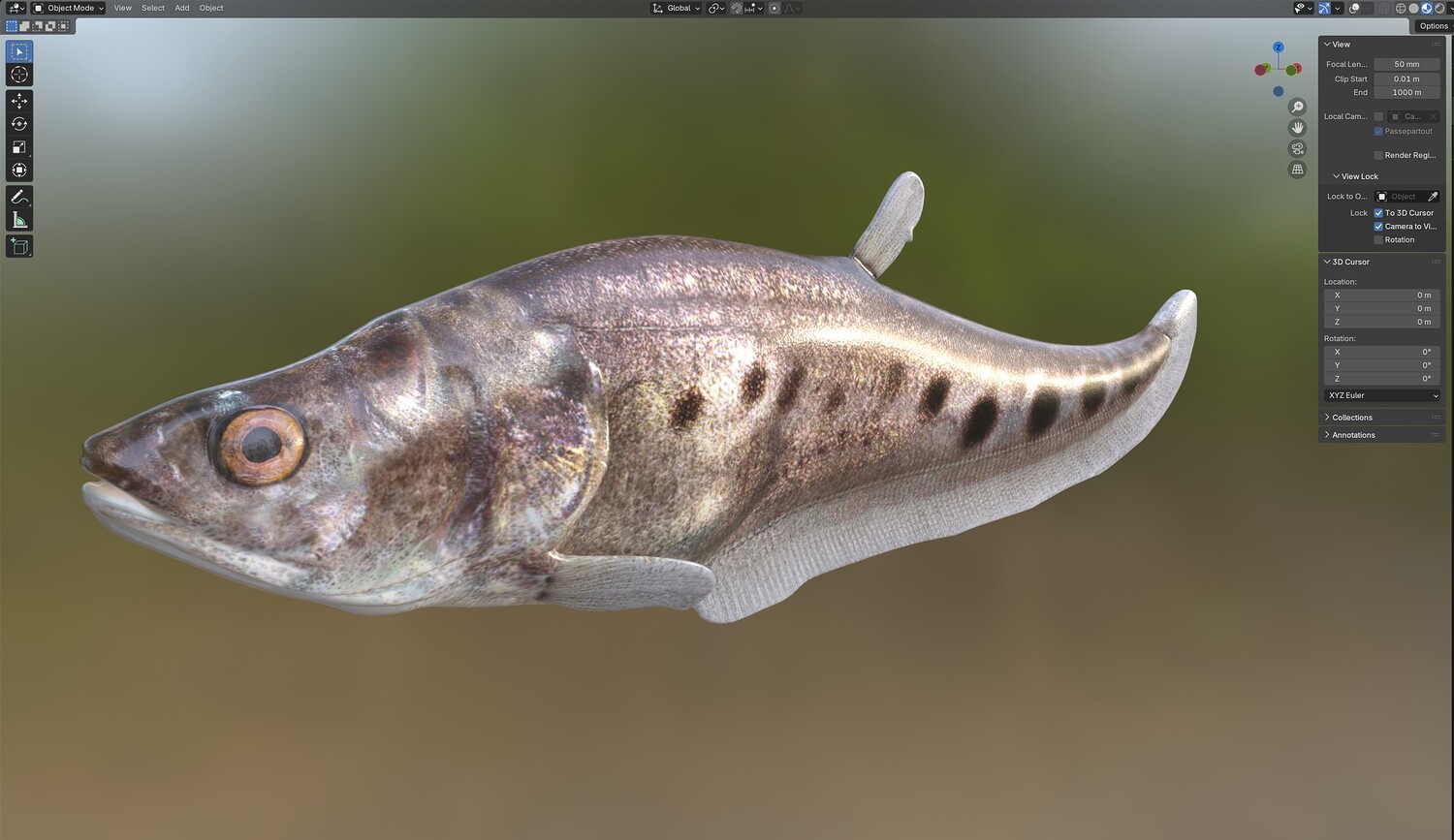
Task: Click the 3D Cursor Rotation Z field
Action: pos(1382,379)
